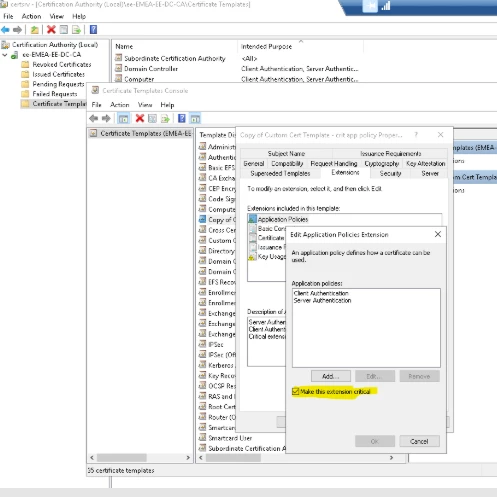The height and width of the screenshot is (497, 497).
Task: Click the blue help icon in certsrv toolbar
Action: [x=93, y=30]
